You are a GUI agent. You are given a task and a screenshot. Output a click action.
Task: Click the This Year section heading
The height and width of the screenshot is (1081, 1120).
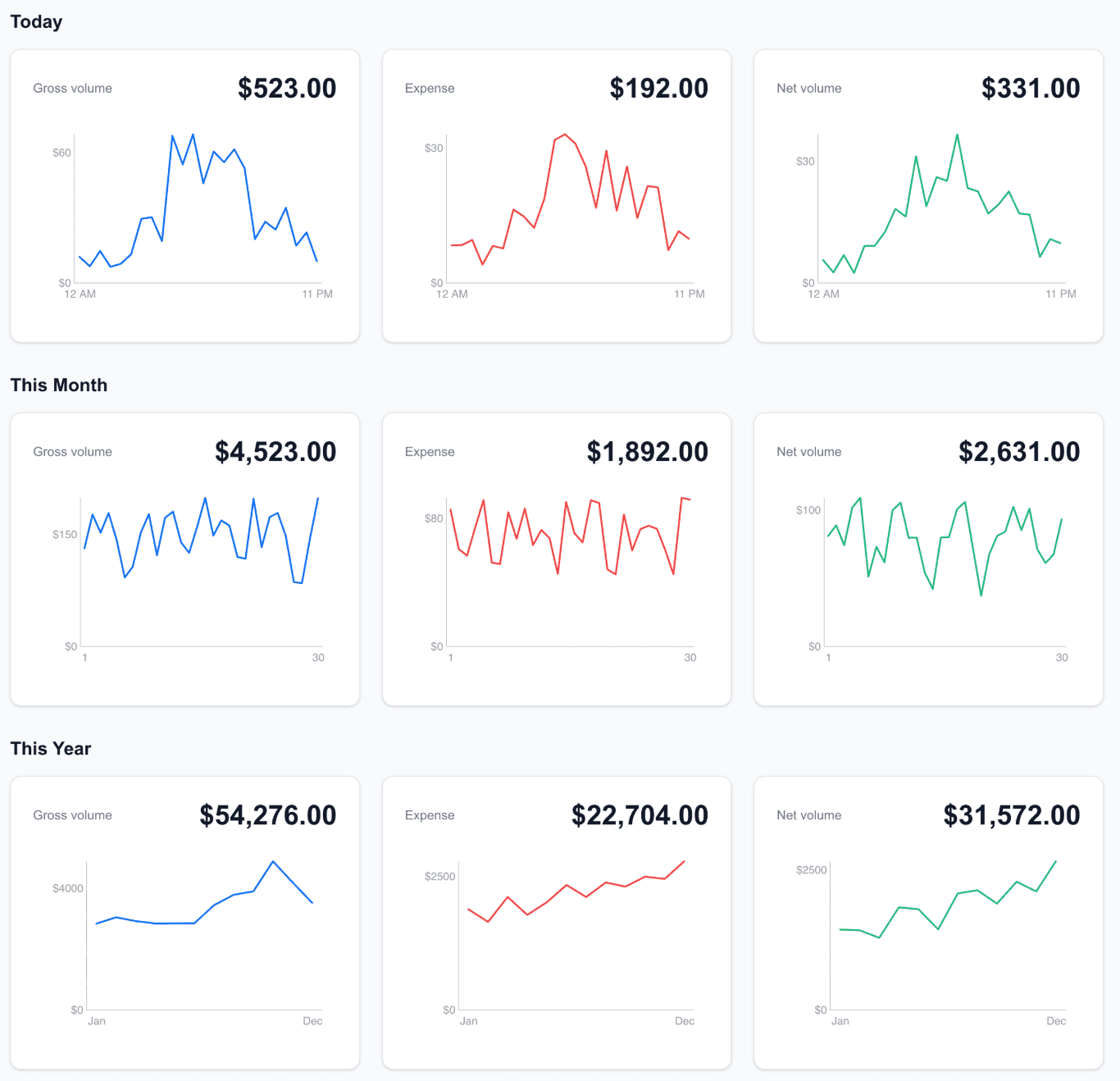pos(49,748)
